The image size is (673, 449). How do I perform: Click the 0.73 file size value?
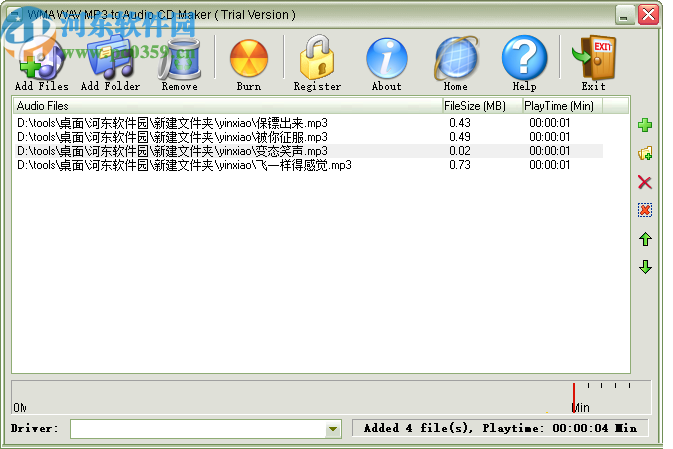tap(460, 165)
